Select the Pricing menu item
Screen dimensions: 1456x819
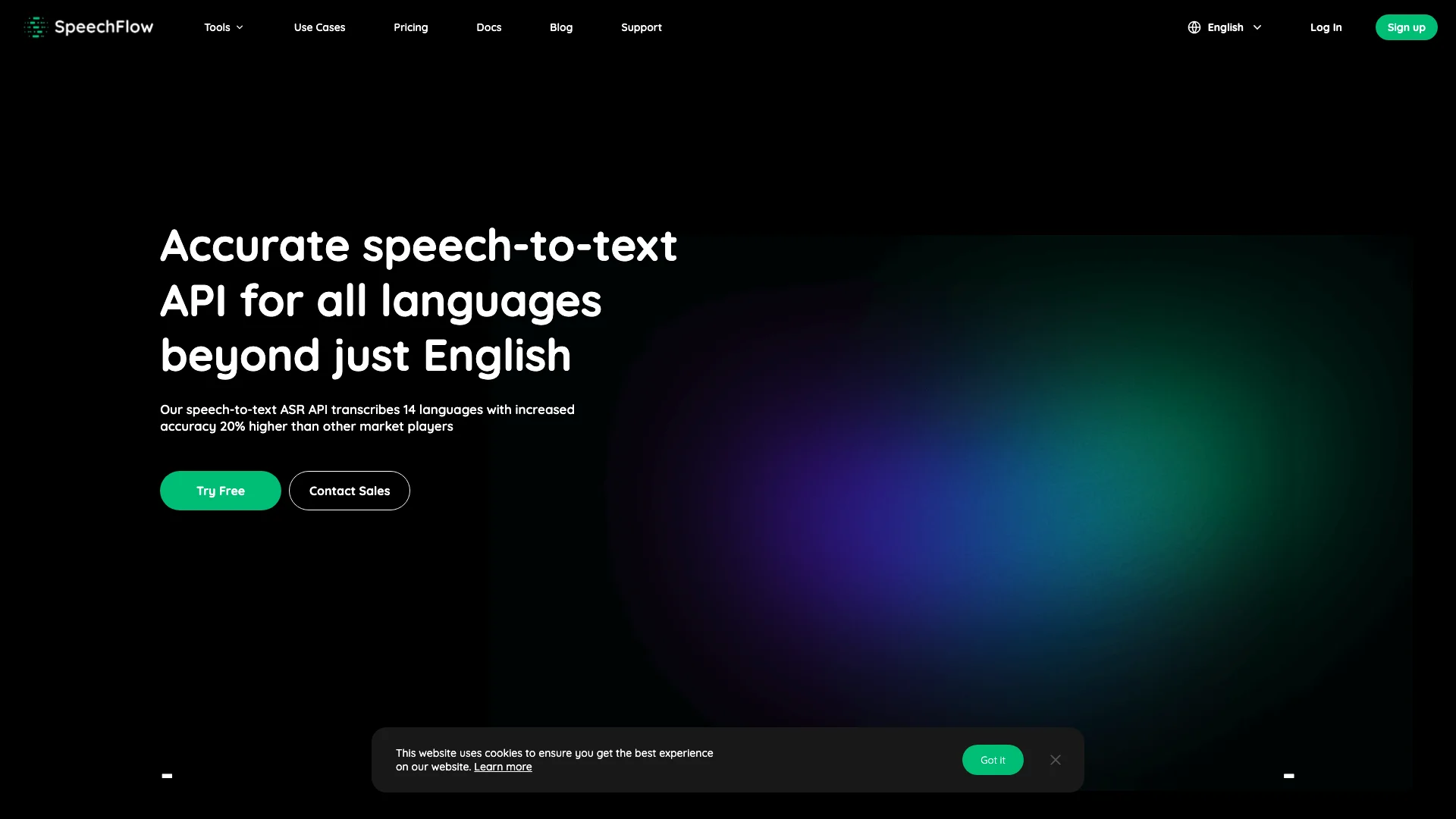411,27
